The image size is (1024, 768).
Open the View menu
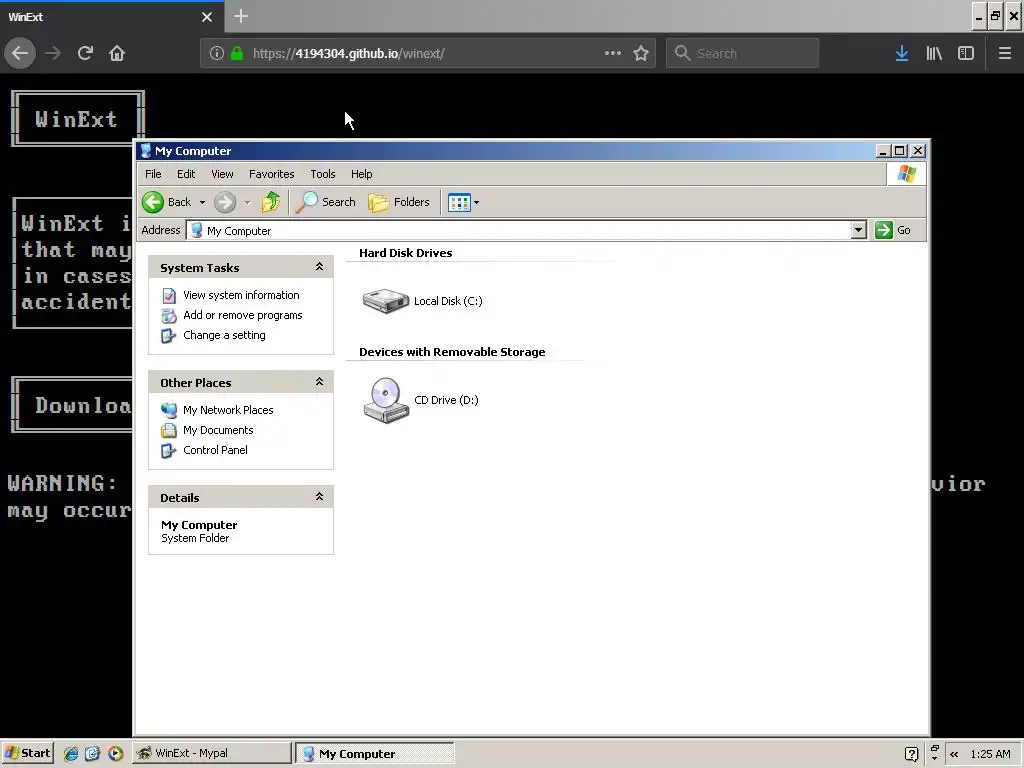(x=222, y=174)
